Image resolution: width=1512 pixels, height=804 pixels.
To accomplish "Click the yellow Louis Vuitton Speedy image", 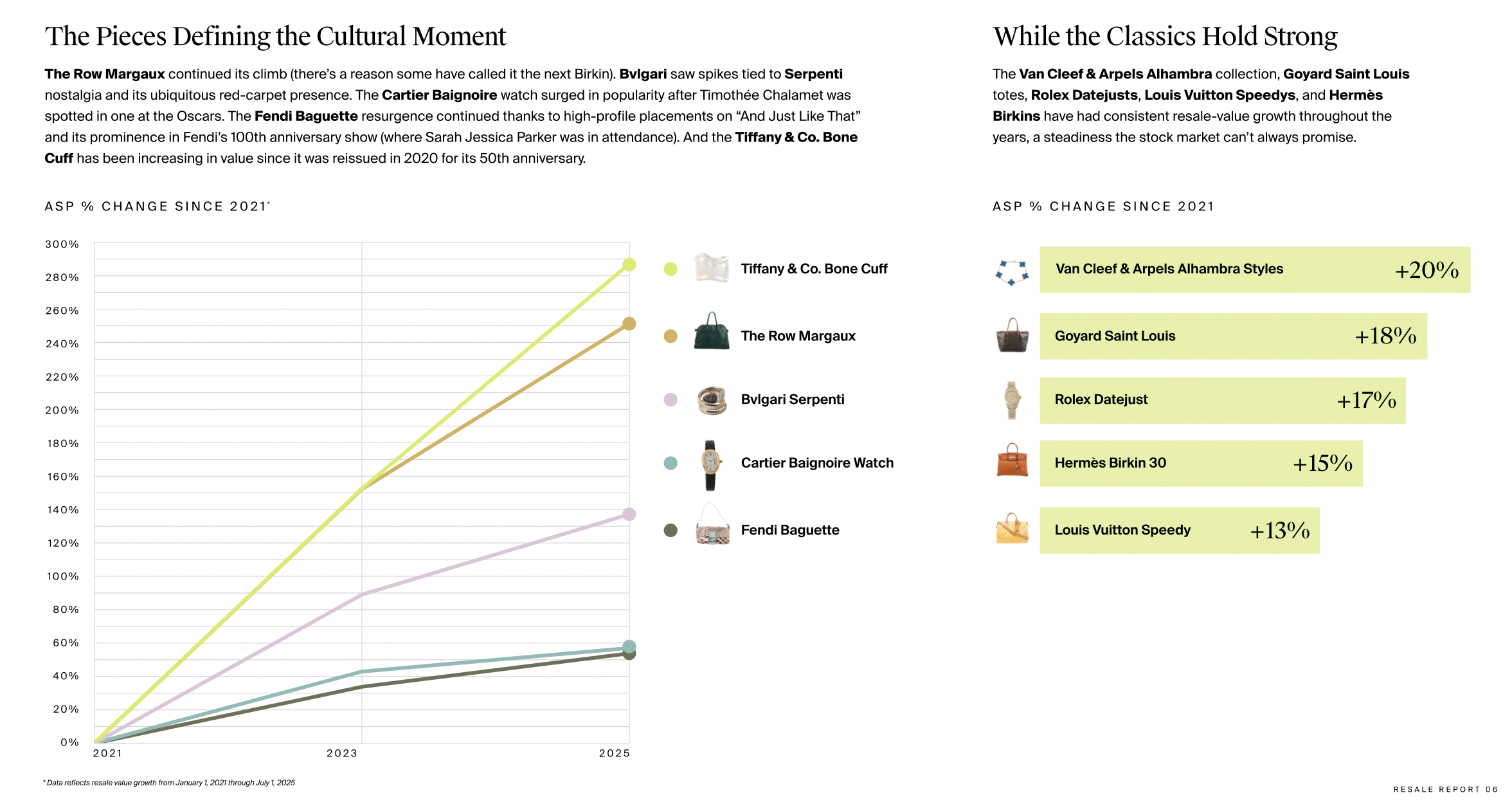I will point(1012,529).
